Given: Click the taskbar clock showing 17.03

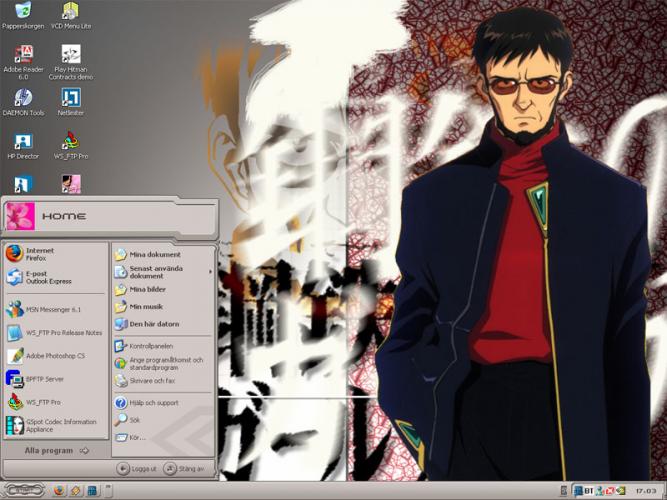Looking at the screenshot, I should point(646,491).
